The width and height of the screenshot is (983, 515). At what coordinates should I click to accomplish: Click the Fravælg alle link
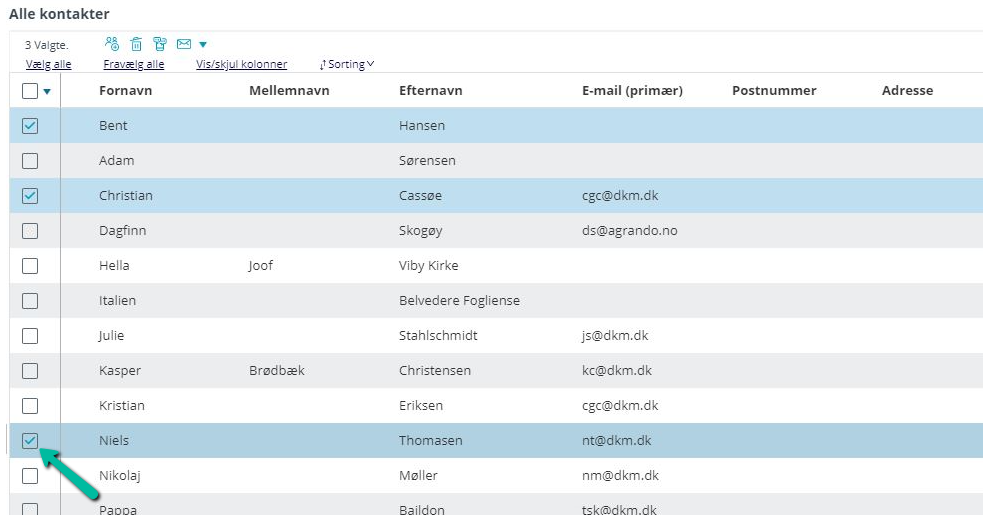pyautogui.click(x=134, y=64)
